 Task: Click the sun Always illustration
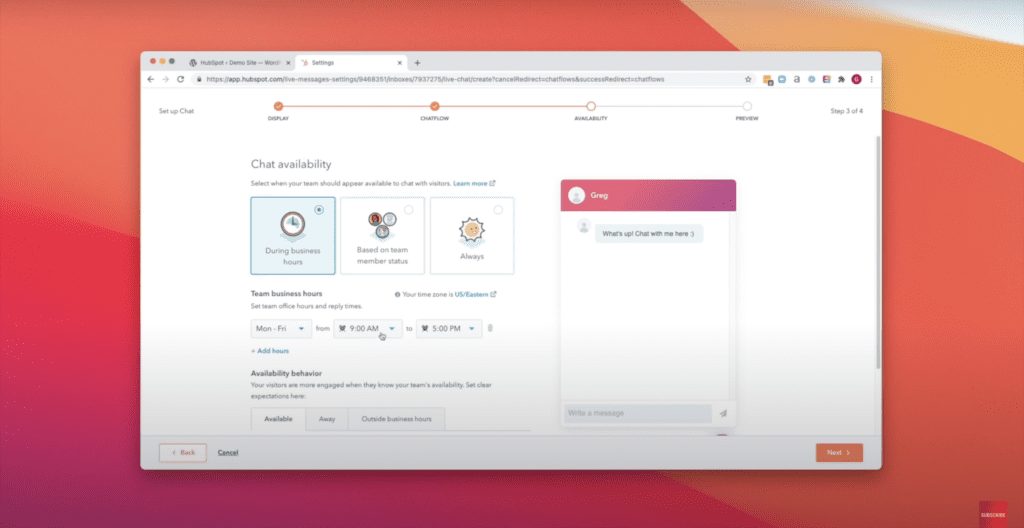click(x=472, y=230)
